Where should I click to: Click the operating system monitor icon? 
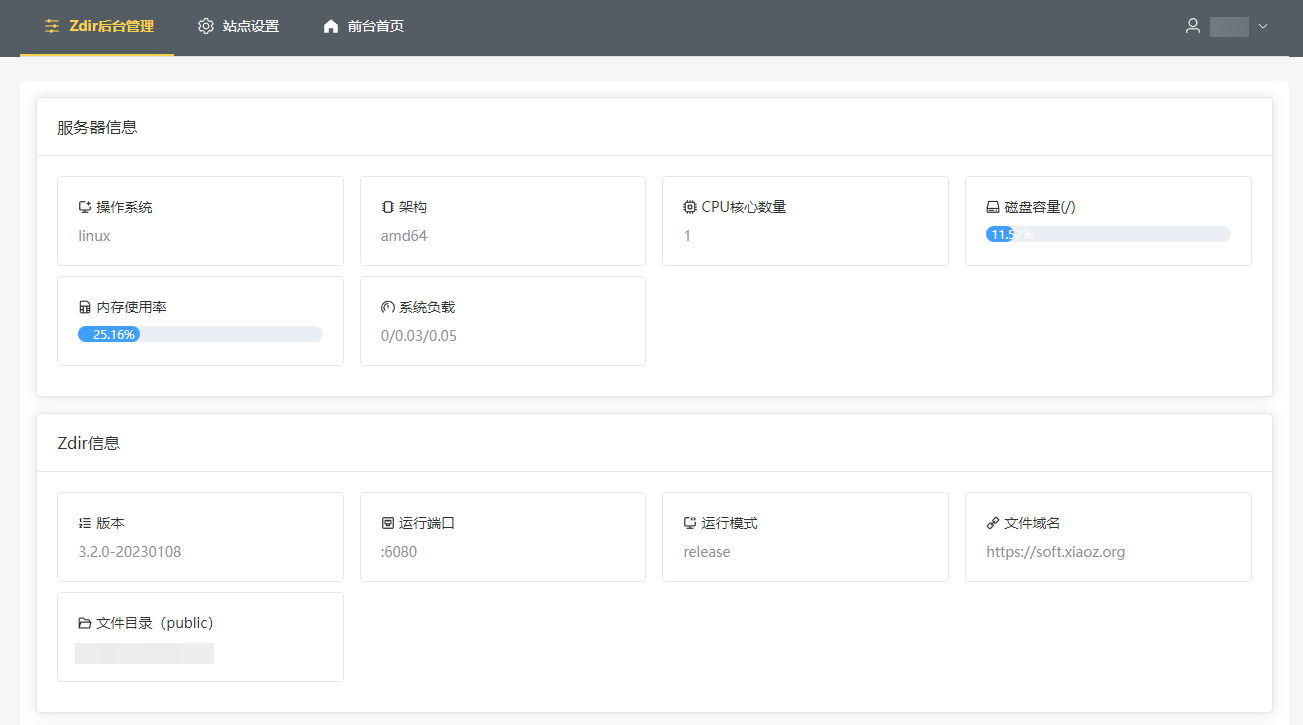(85, 208)
